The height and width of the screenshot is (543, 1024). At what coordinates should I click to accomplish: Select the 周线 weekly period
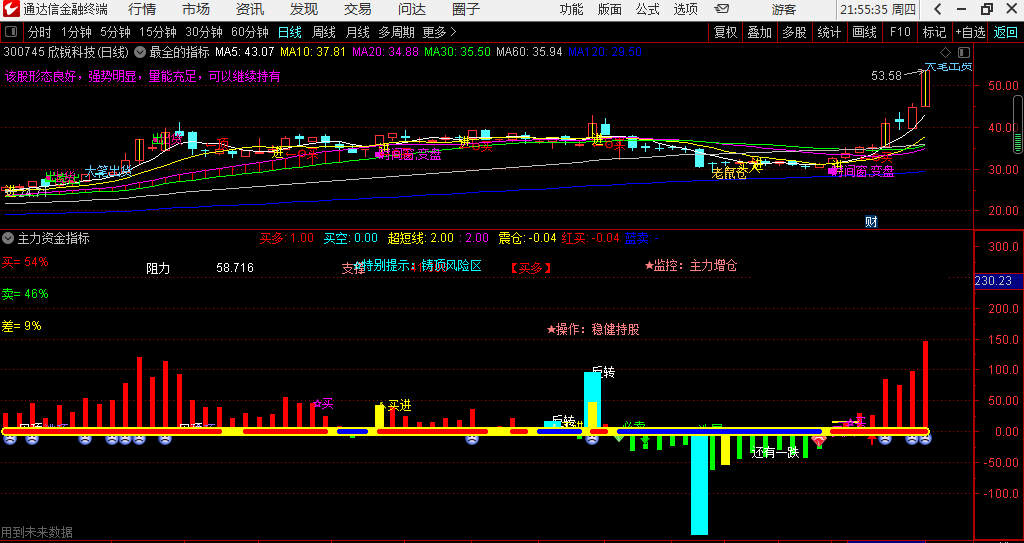(x=323, y=32)
